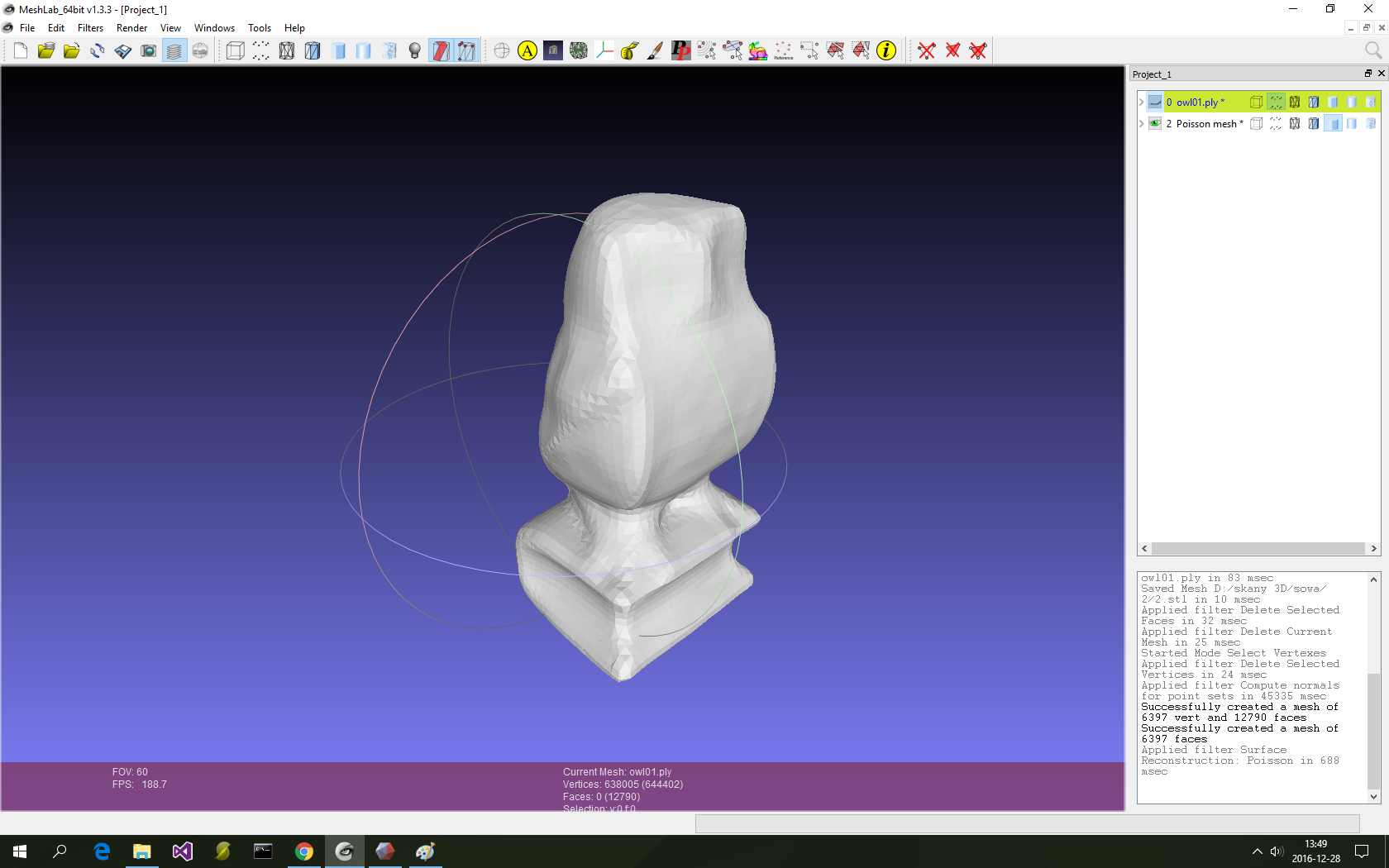1389x868 pixels.
Task: Expand the Poisson mesh layer entry
Action: pos(1141,123)
